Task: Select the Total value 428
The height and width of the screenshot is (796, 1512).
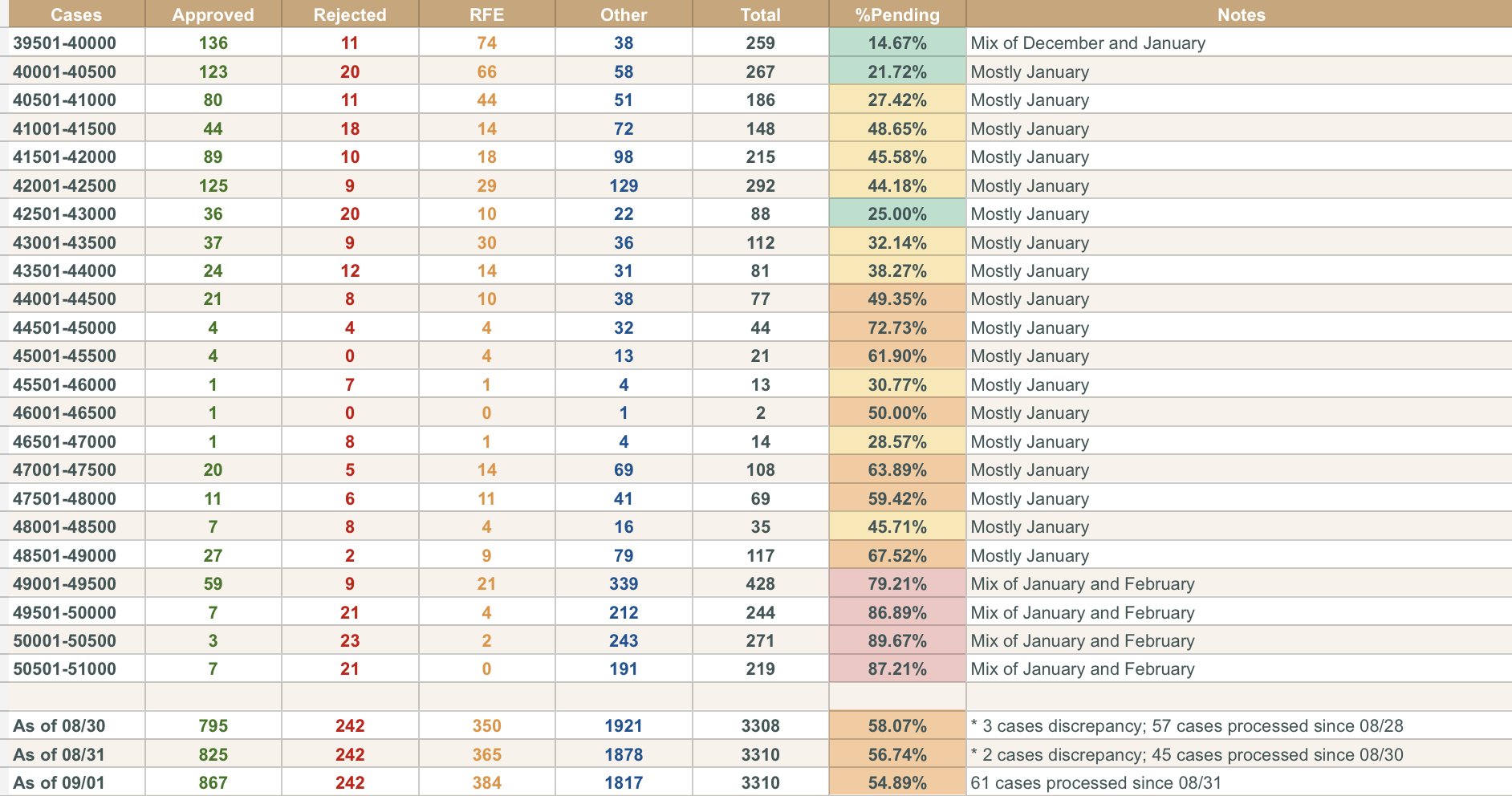Action: (x=760, y=584)
